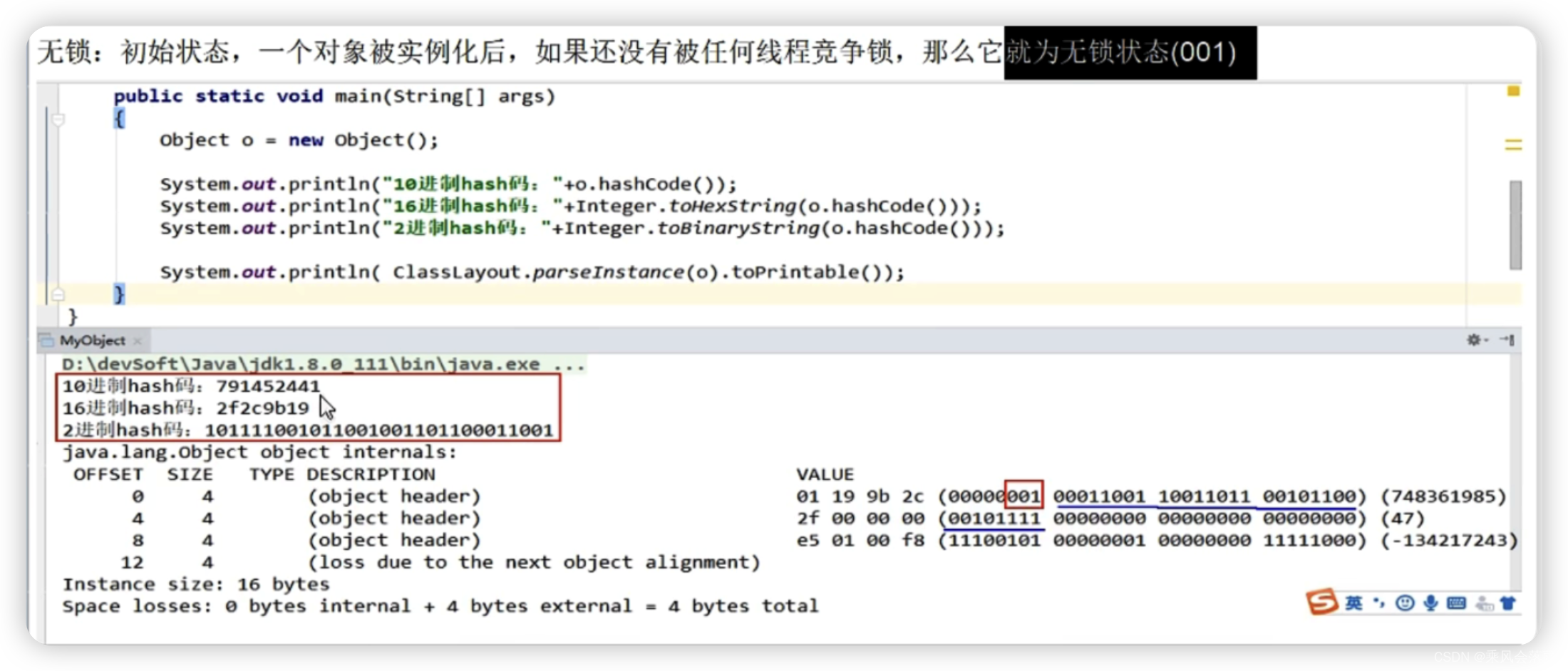Switch the IME Chinese/English mode (英)
Image resolution: width=1568 pixels, height=671 pixels.
(1353, 603)
